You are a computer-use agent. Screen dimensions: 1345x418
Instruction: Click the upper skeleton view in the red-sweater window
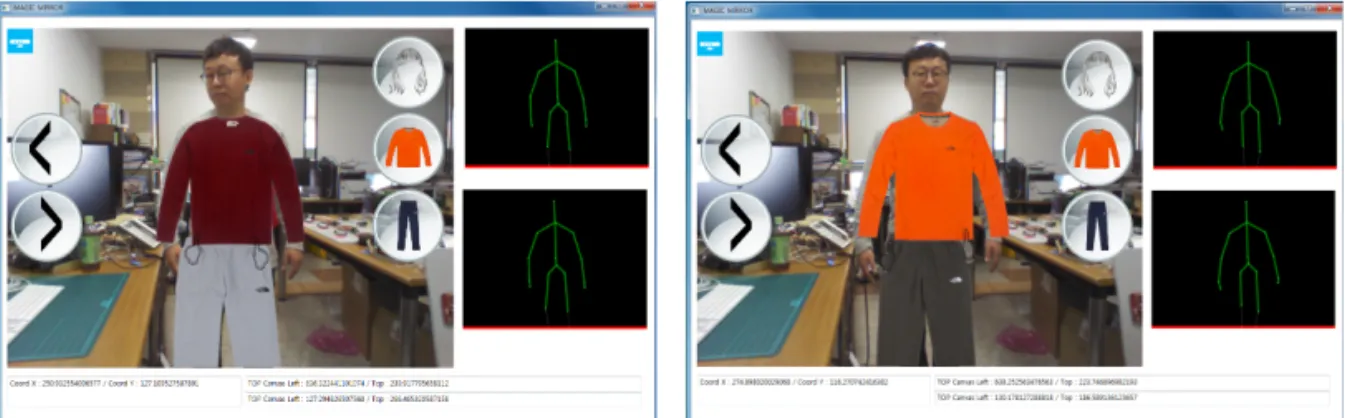click(556, 97)
